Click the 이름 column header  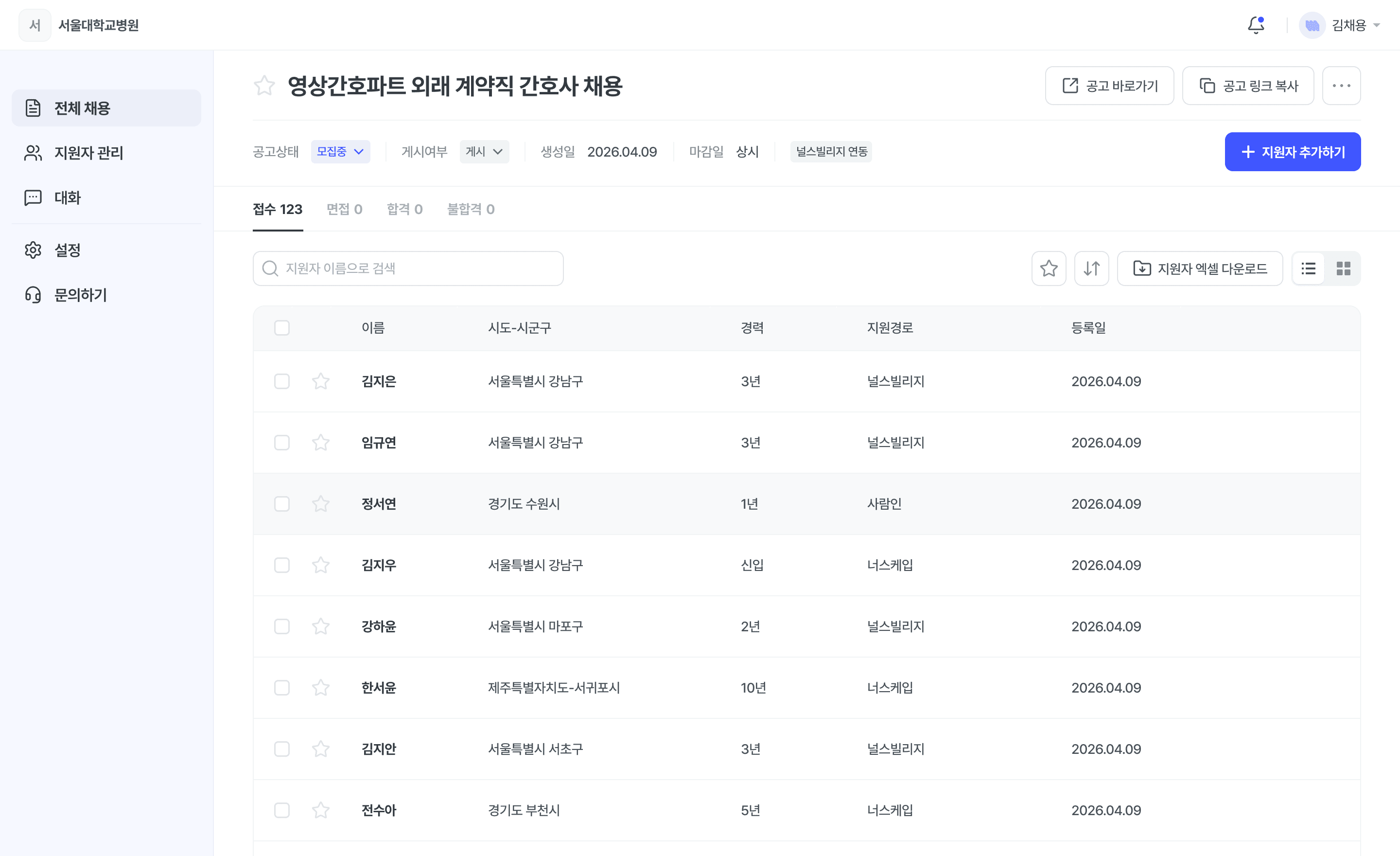pos(373,328)
